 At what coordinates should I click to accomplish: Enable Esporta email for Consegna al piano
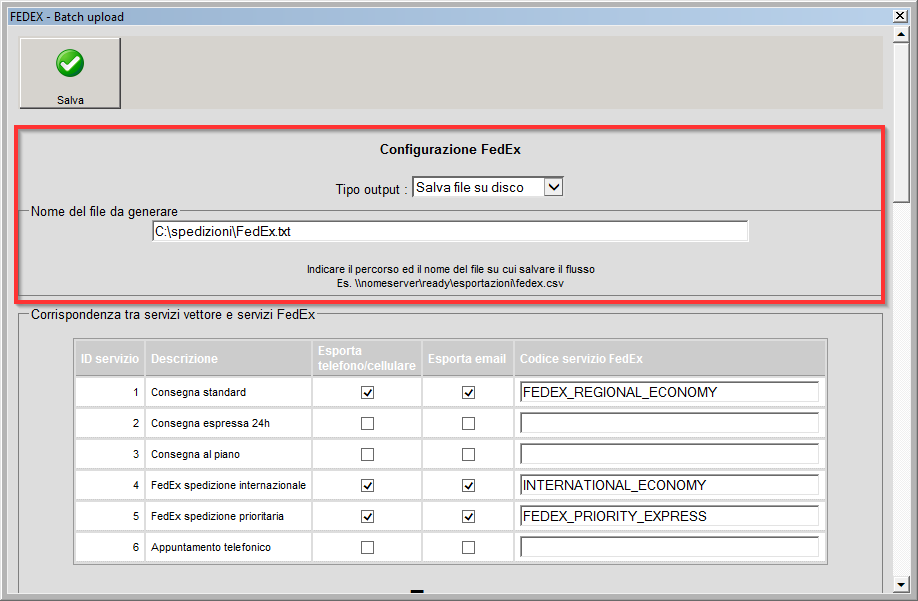[x=468, y=454]
